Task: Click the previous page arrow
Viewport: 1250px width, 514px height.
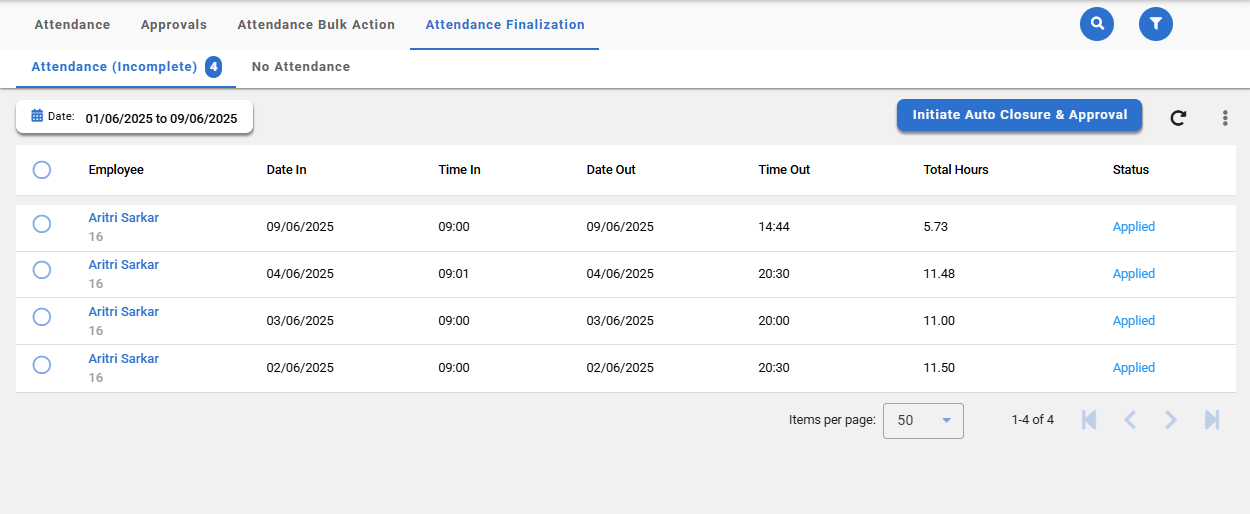Action: [x=1130, y=420]
